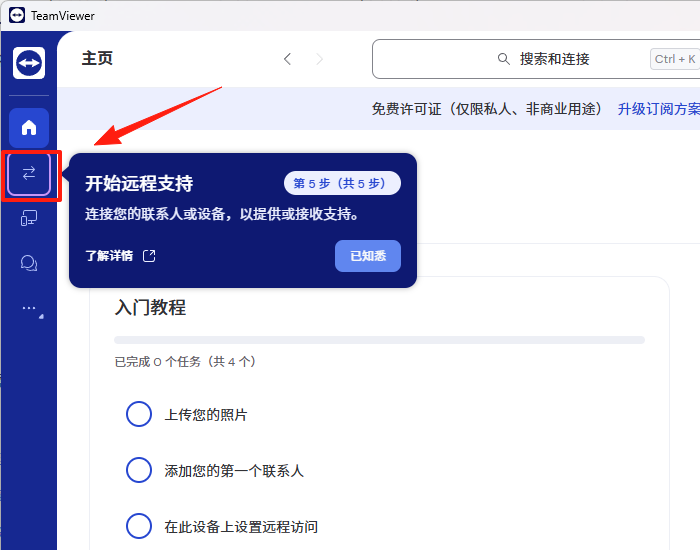Expand the three-dot more menu in sidebar
This screenshot has width=700, height=550.
point(29,309)
